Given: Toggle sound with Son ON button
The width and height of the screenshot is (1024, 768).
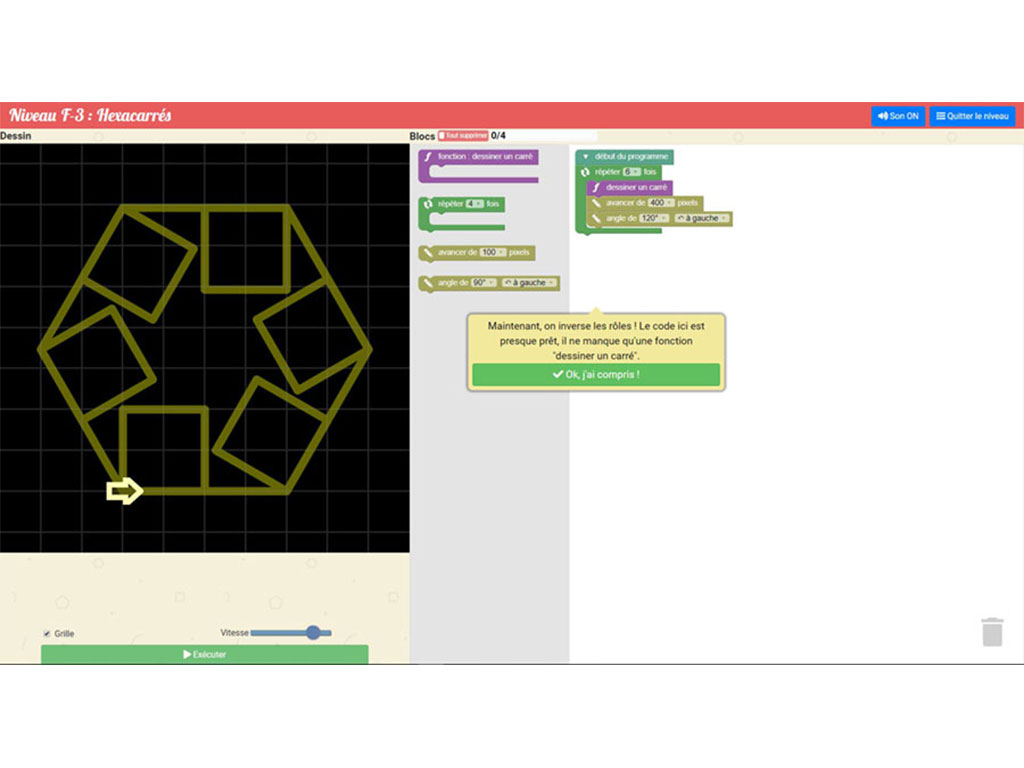Looking at the screenshot, I should coord(897,116).
